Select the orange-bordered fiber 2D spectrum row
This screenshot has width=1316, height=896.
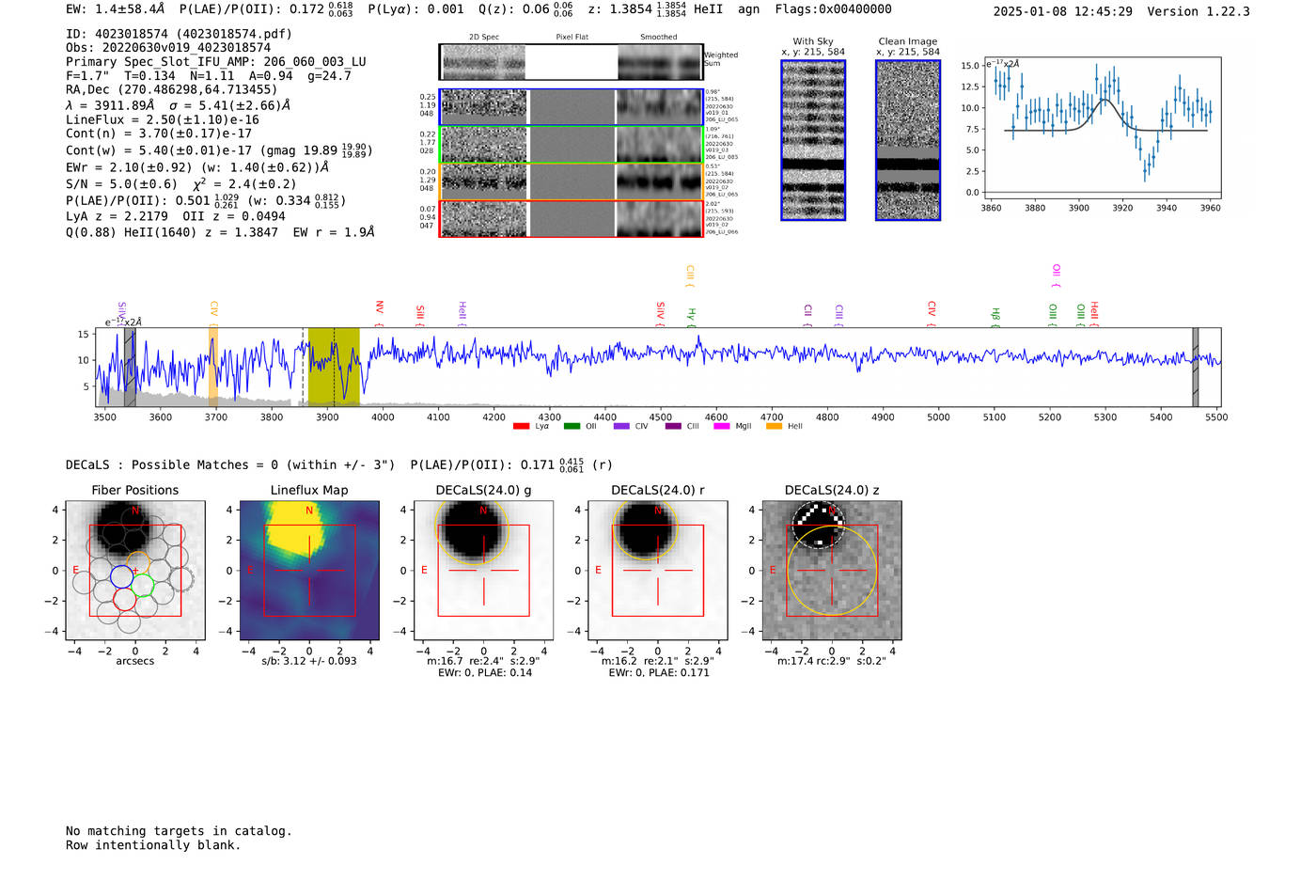coord(571,181)
